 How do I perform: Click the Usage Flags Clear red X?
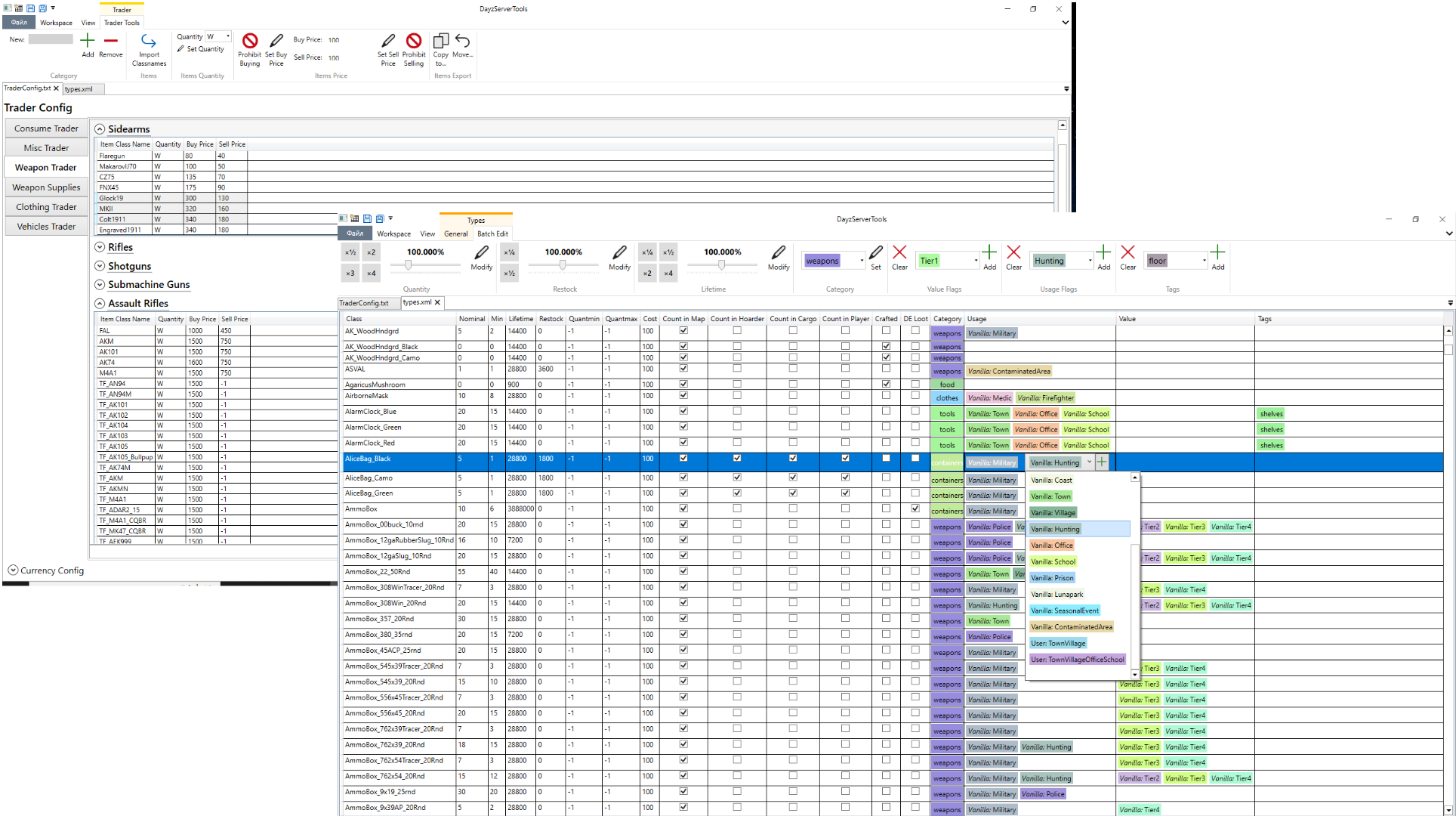tap(1014, 252)
